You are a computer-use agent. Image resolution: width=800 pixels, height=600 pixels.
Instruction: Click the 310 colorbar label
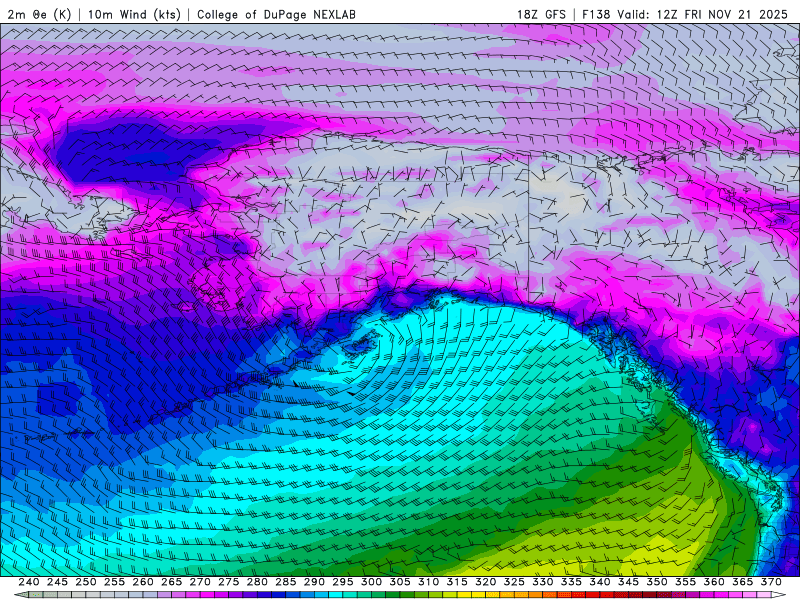pos(429,582)
